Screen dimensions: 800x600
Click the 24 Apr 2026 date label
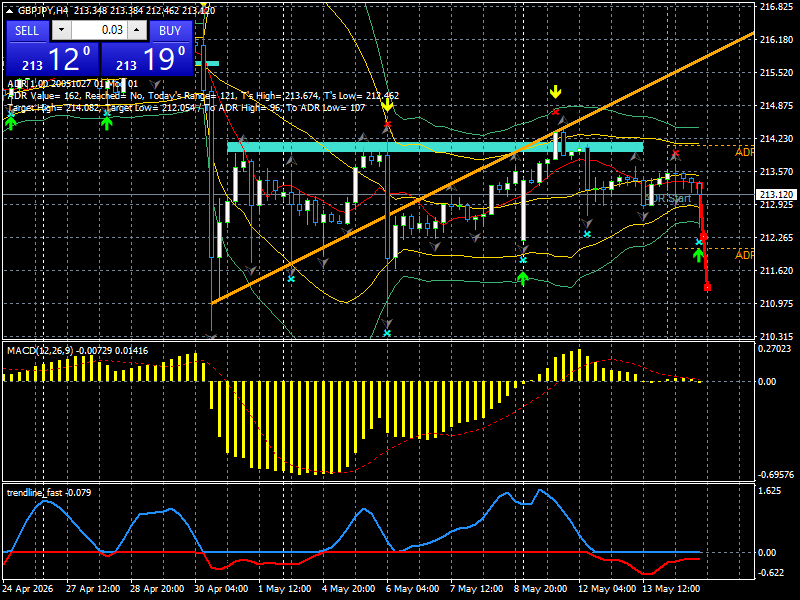(x=28, y=588)
